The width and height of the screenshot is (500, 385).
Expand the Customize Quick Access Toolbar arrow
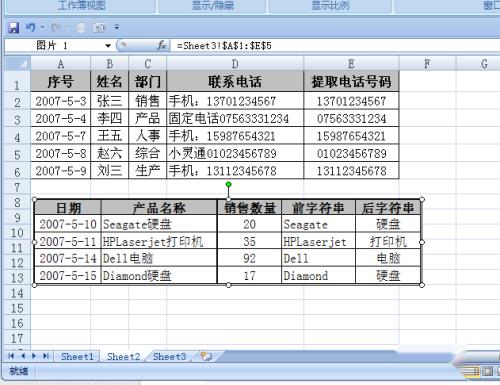pos(117,27)
